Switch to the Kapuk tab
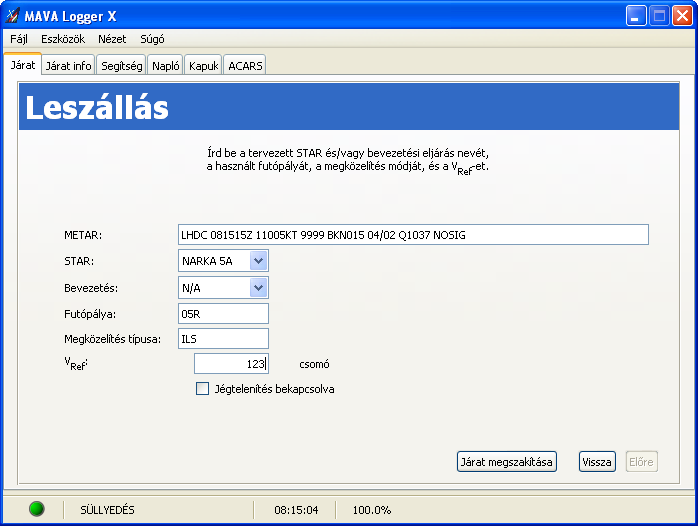Image resolution: width=698 pixels, height=526 pixels. pos(203,66)
